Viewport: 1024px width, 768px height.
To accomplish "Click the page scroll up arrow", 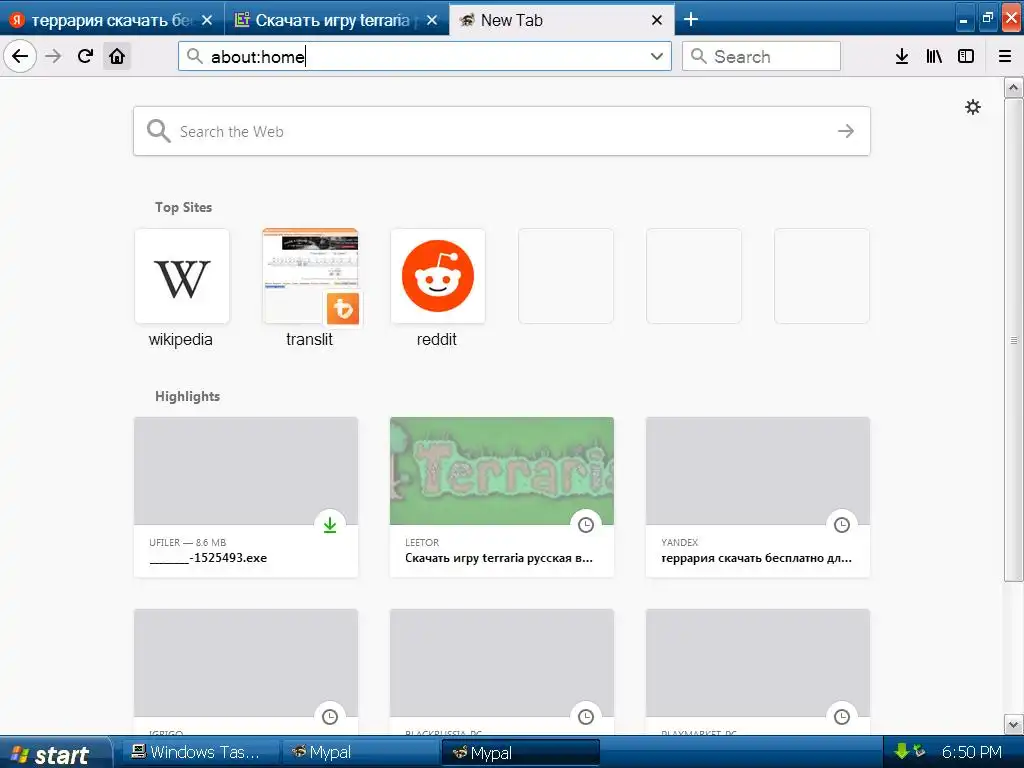I will pyautogui.click(x=1014, y=87).
